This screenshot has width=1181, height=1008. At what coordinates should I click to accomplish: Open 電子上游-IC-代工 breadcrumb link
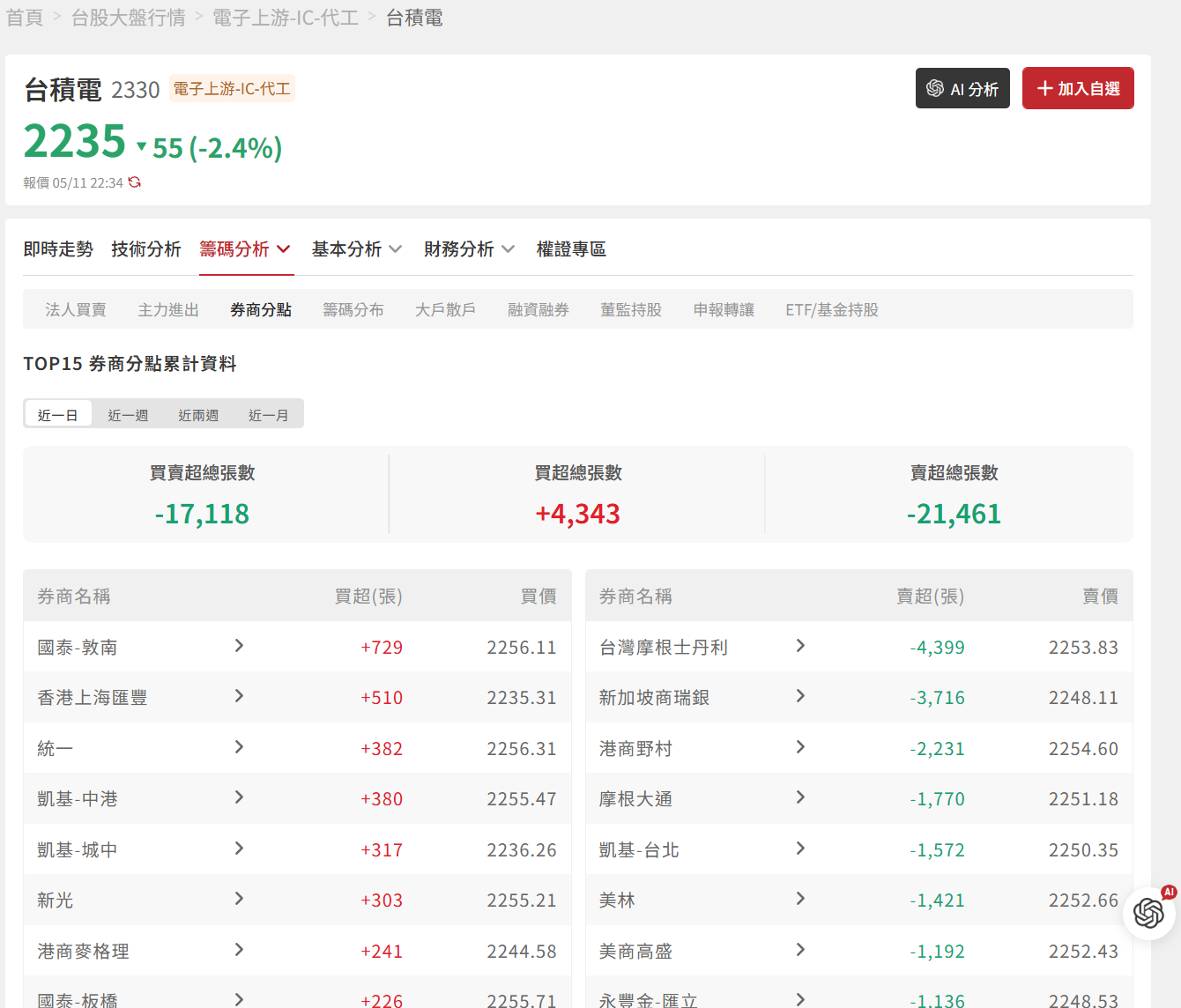pos(286,18)
